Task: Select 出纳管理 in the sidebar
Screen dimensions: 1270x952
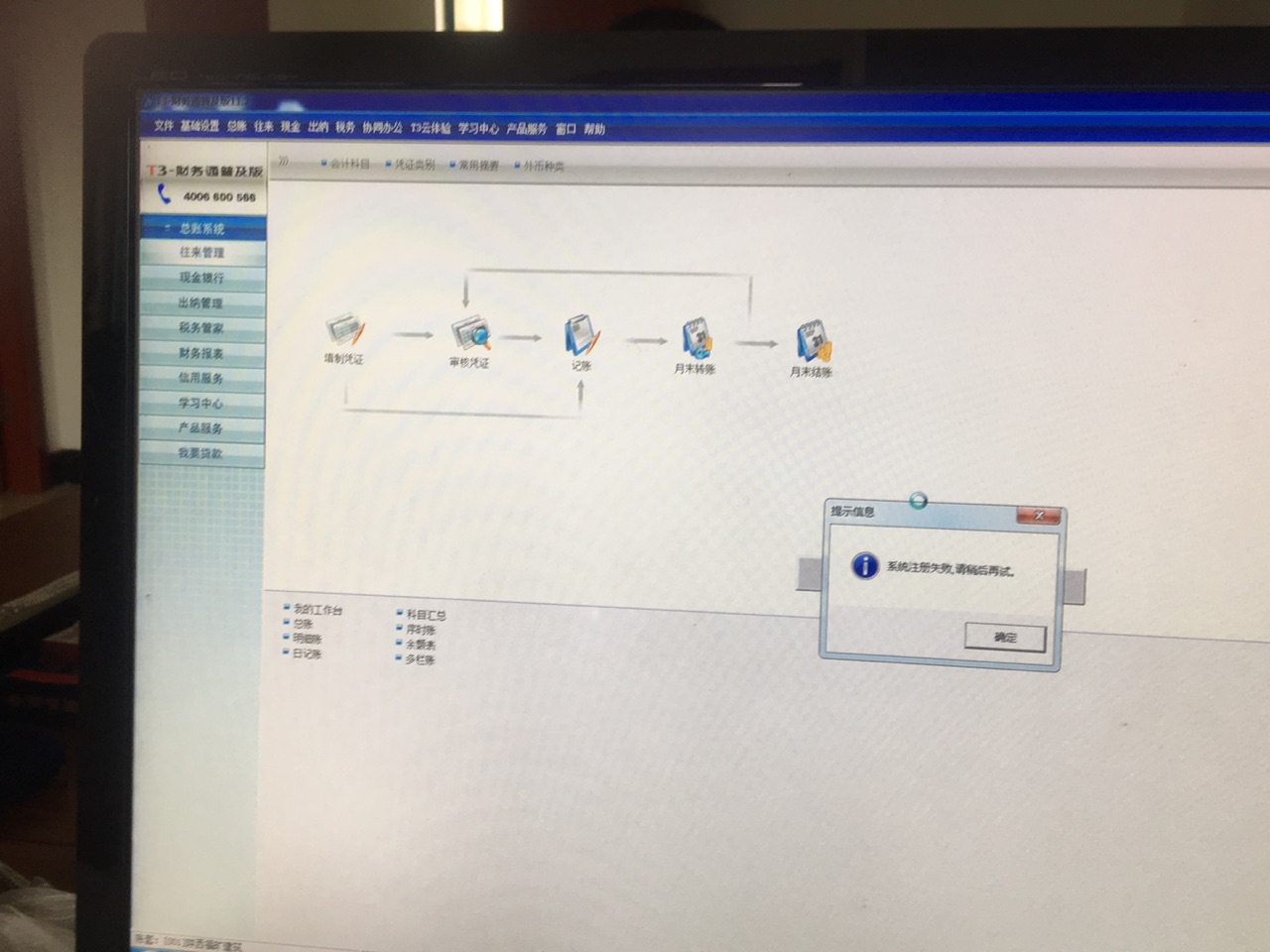Action: coord(202,303)
